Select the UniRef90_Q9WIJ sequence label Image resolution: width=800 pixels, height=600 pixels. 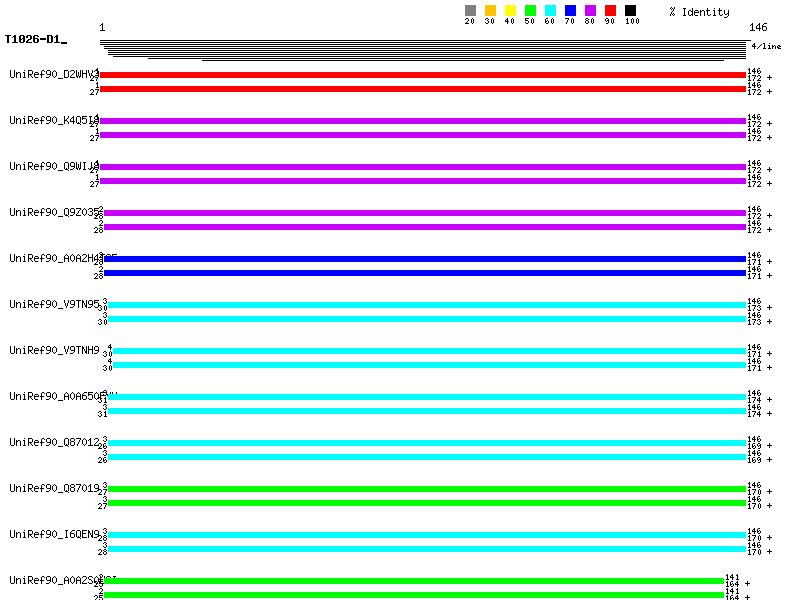click(x=52, y=166)
